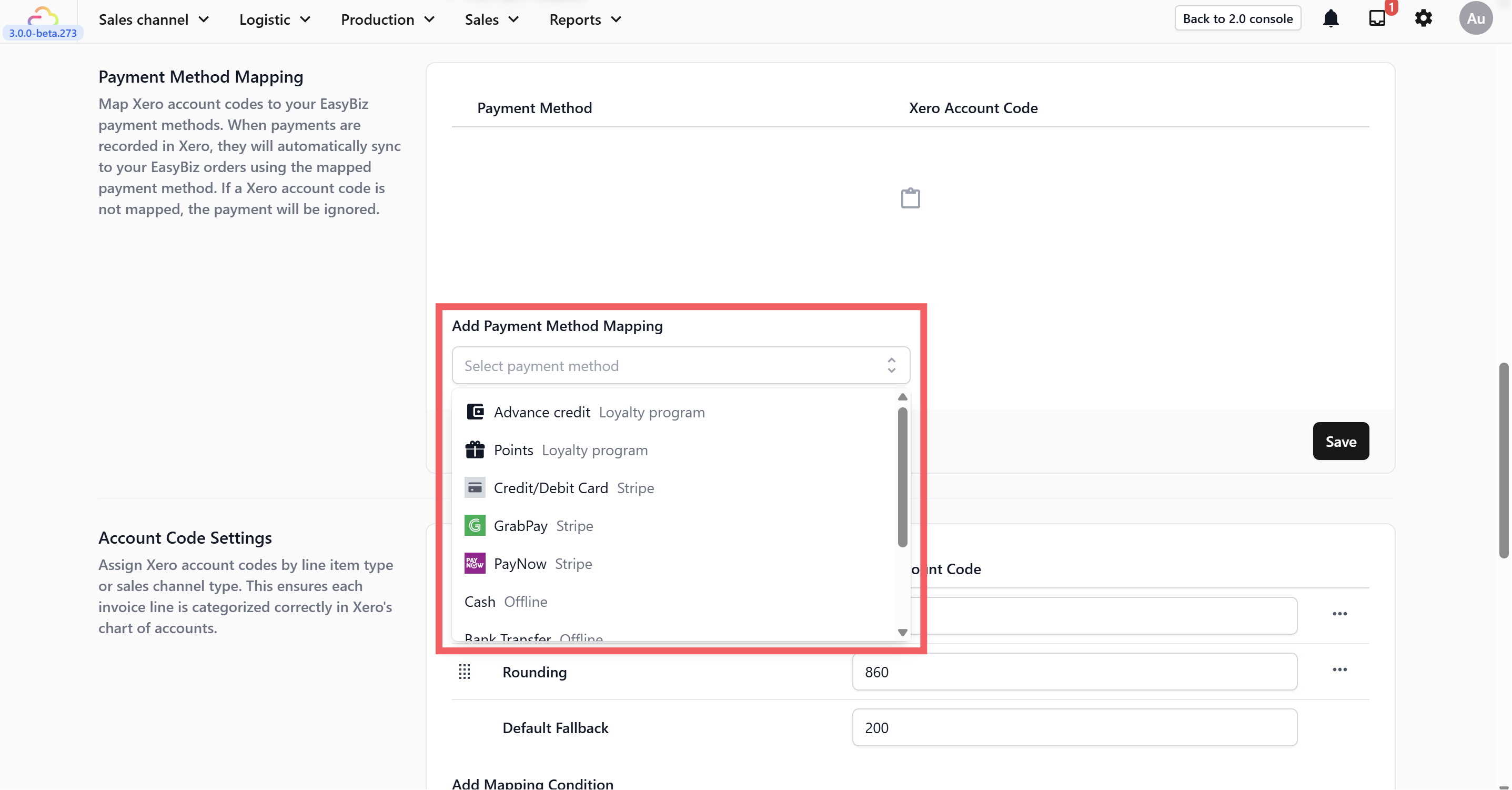The height and width of the screenshot is (790, 1512).
Task: Click Back to 2.0 console
Action: pos(1237,19)
